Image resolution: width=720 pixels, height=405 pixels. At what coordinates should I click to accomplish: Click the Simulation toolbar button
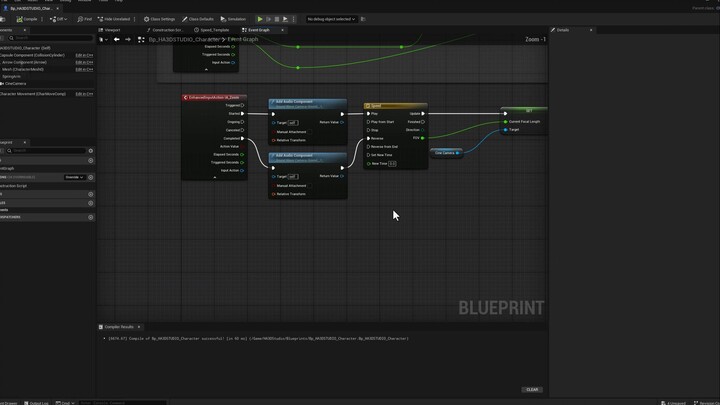click(x=235, y=19)
